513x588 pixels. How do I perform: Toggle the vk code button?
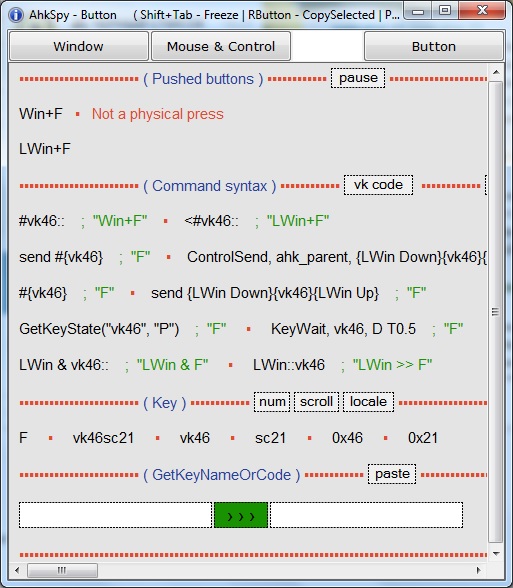(378, 185)
